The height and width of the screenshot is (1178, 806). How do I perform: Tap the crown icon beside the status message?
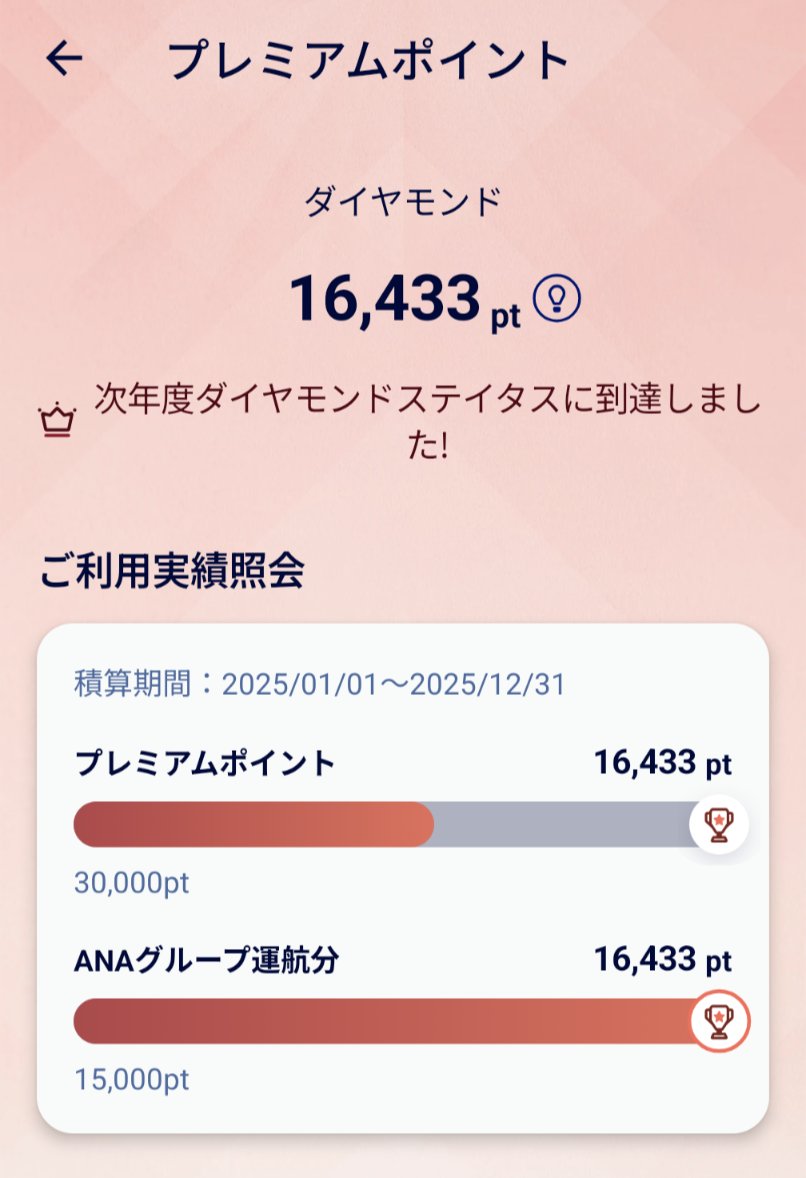58,421
